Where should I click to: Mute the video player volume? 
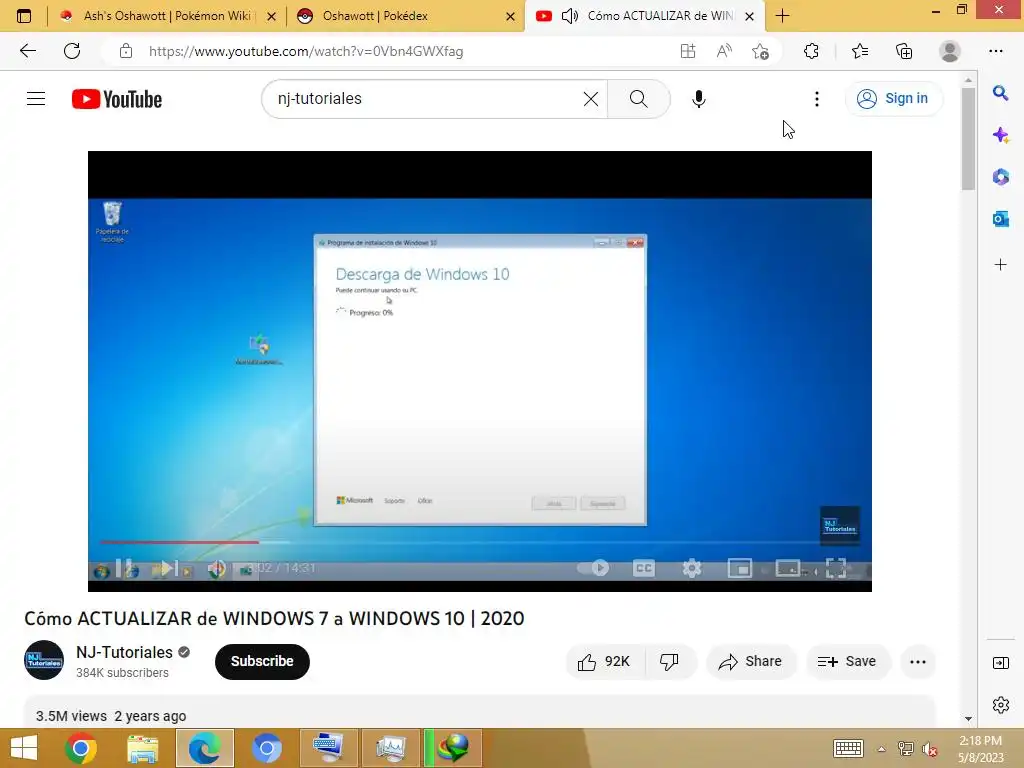[217, 569]
